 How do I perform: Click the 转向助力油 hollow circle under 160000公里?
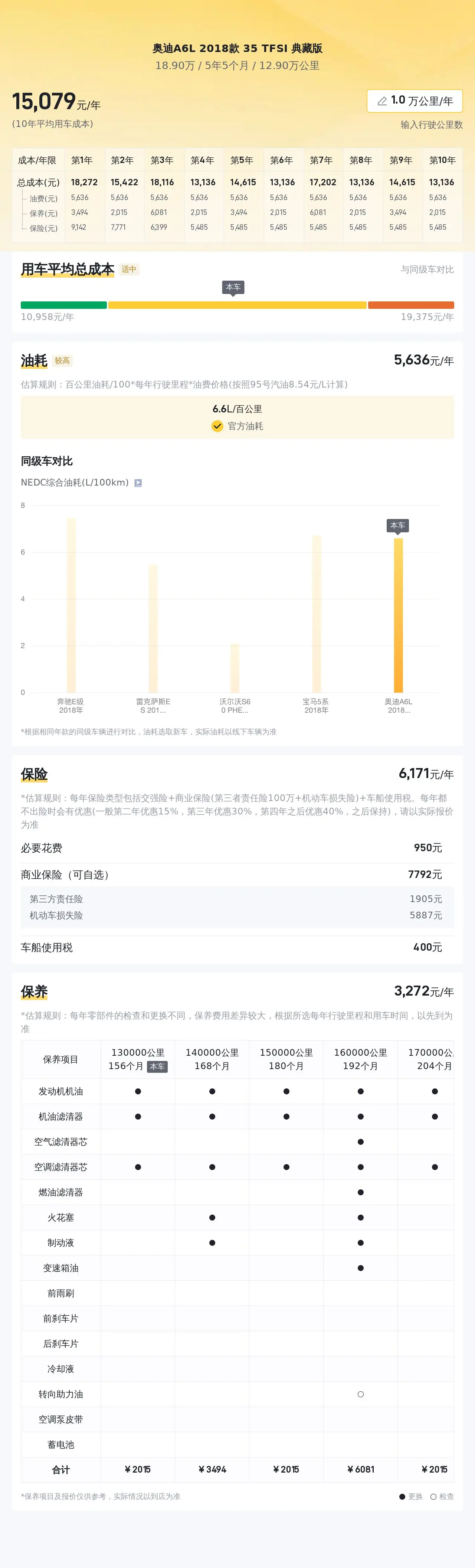[361, 1394]
